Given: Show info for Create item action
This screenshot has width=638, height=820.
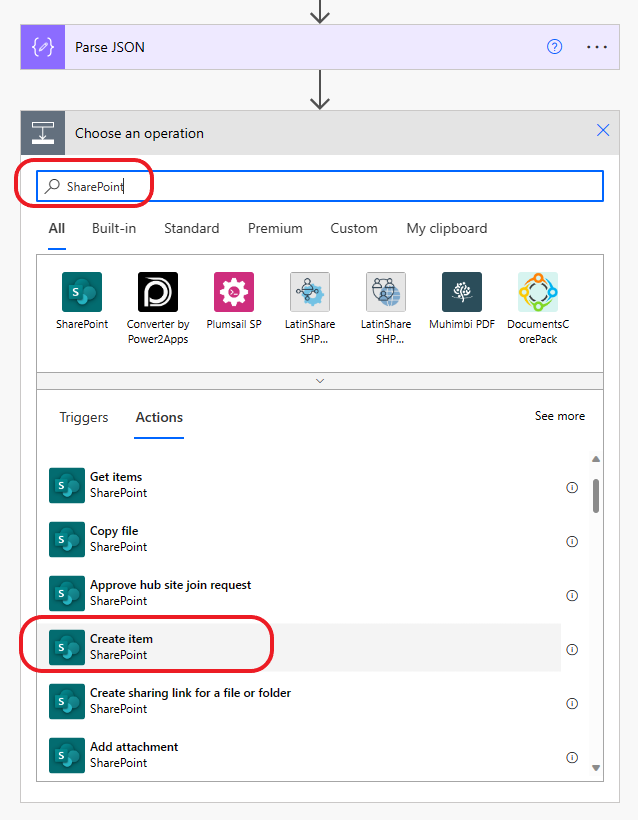Looking at the screenshot, I should (572, 650).
